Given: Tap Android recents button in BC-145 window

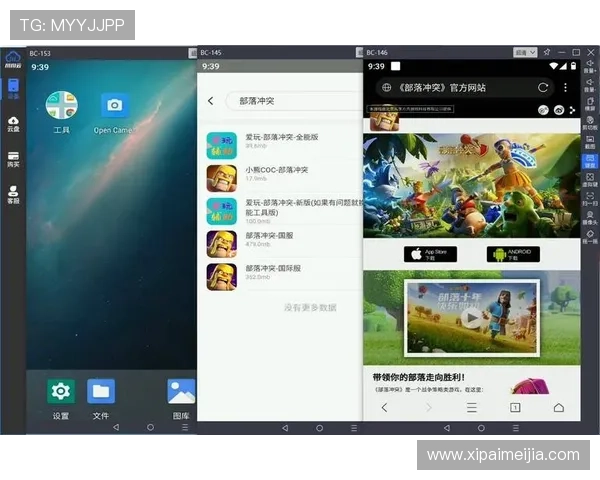Looking at the screenshot, I should [x=354, y=428].
